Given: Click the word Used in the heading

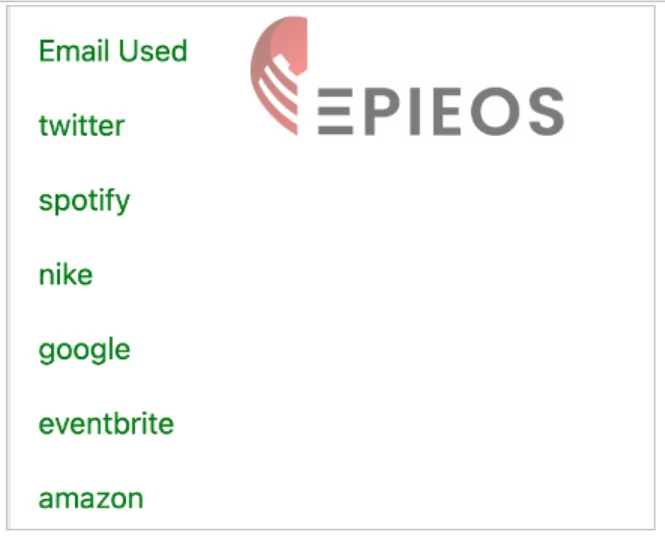Looking at the screenshot, I should click(x=153, y=51).
